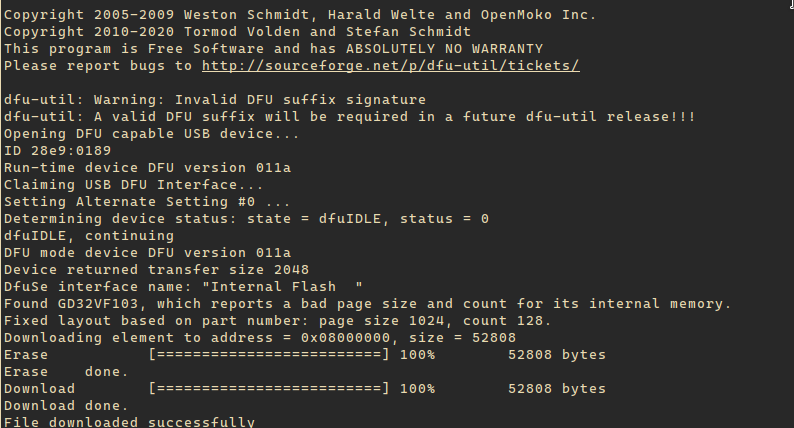Click the 'Claiming USB DFU Interface...' line

coord(134,185)
